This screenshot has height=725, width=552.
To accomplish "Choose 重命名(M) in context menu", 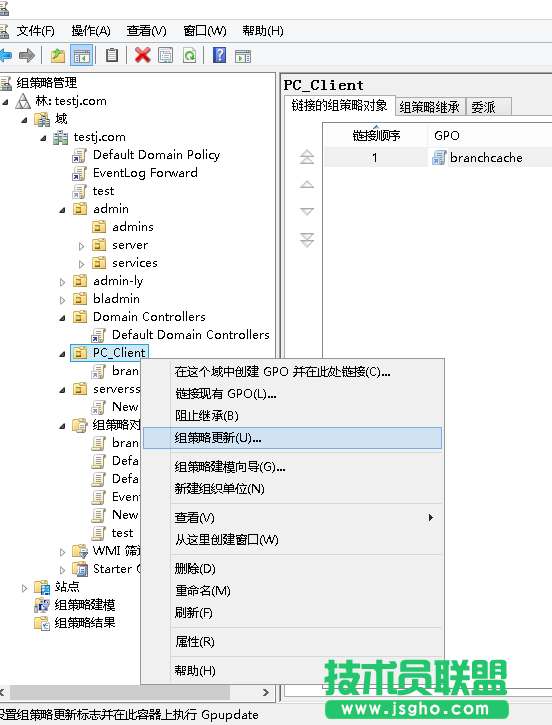I will pyautogui.click(x=292, y=590).
